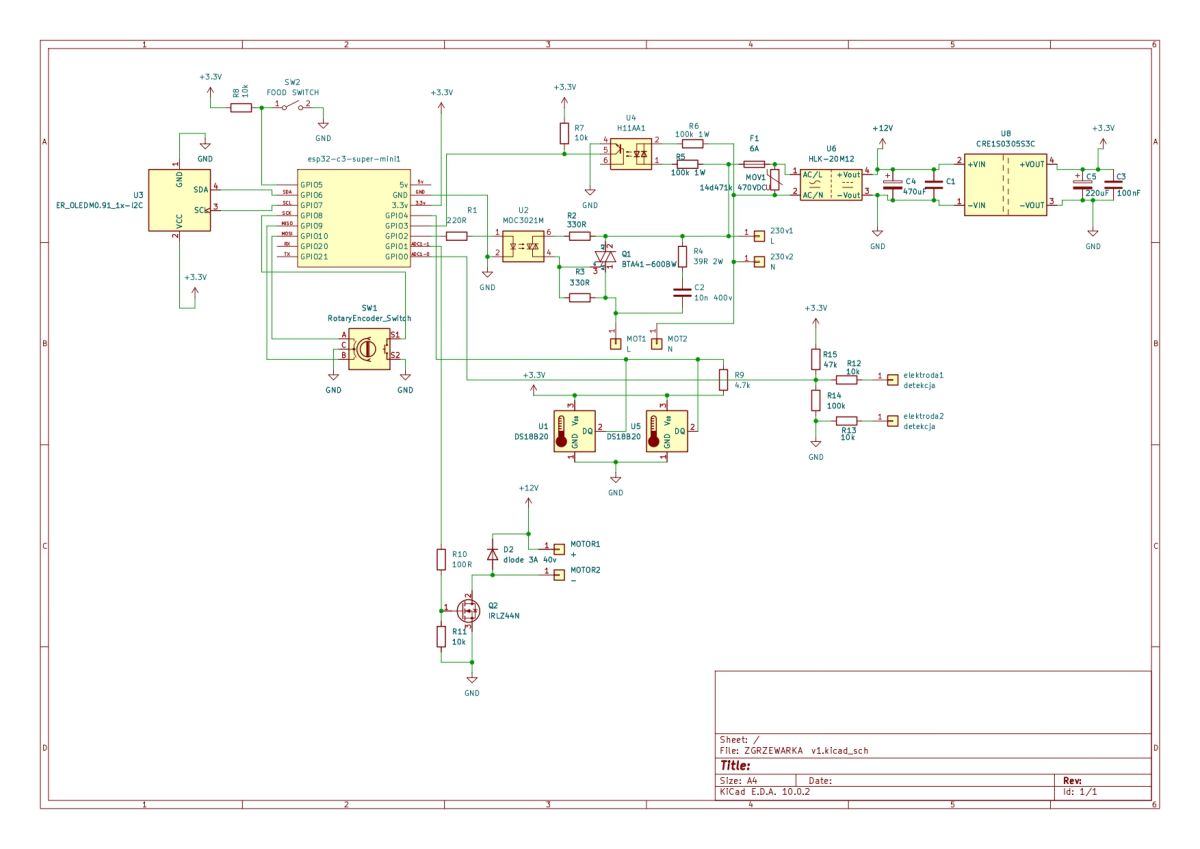The width and height of the screenshot is (1200, 849).
Task: Click the 'Sheet: /' title block text
Action: click(x=740, y=739)
